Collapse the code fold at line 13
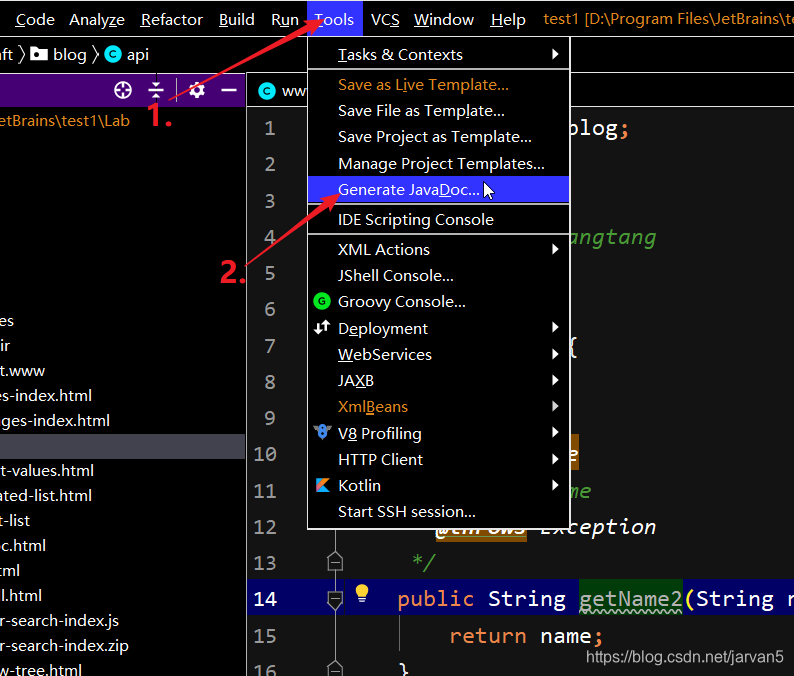Viewport: 794px width, 676px height. 335,562
